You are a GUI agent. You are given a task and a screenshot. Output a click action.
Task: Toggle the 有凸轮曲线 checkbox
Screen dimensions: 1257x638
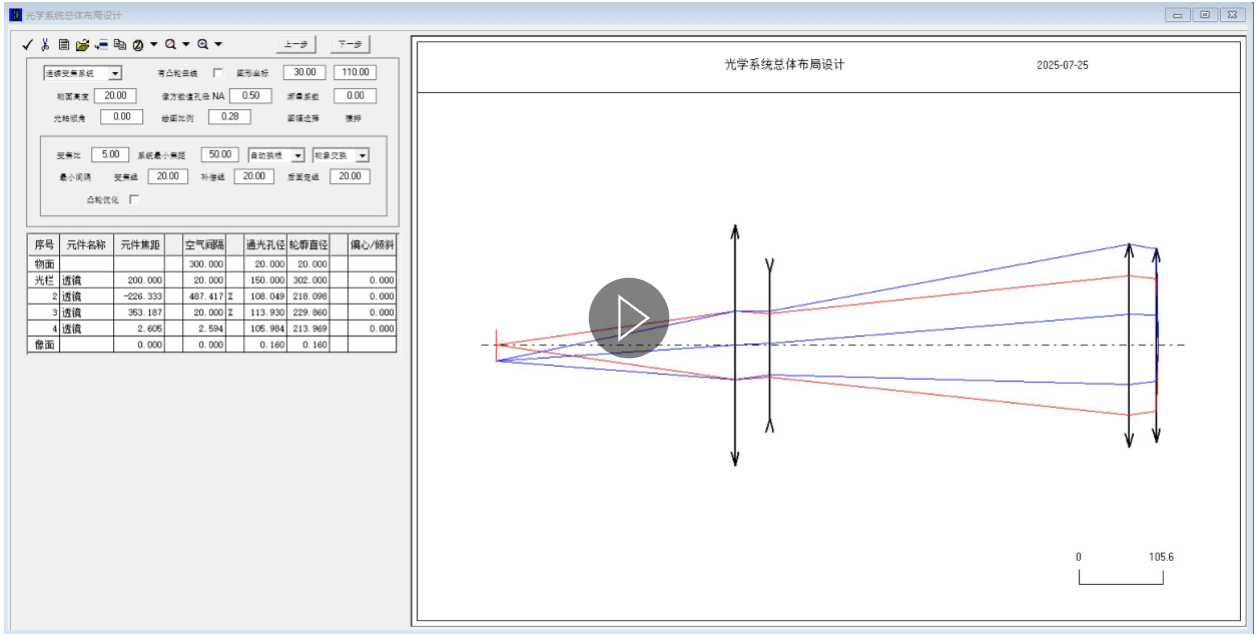click(219, 73)
